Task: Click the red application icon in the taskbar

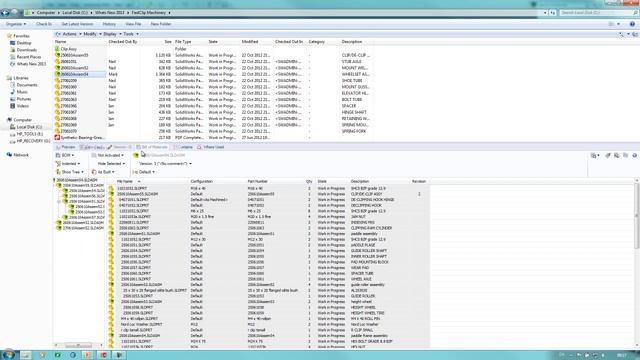Action: 103,355
